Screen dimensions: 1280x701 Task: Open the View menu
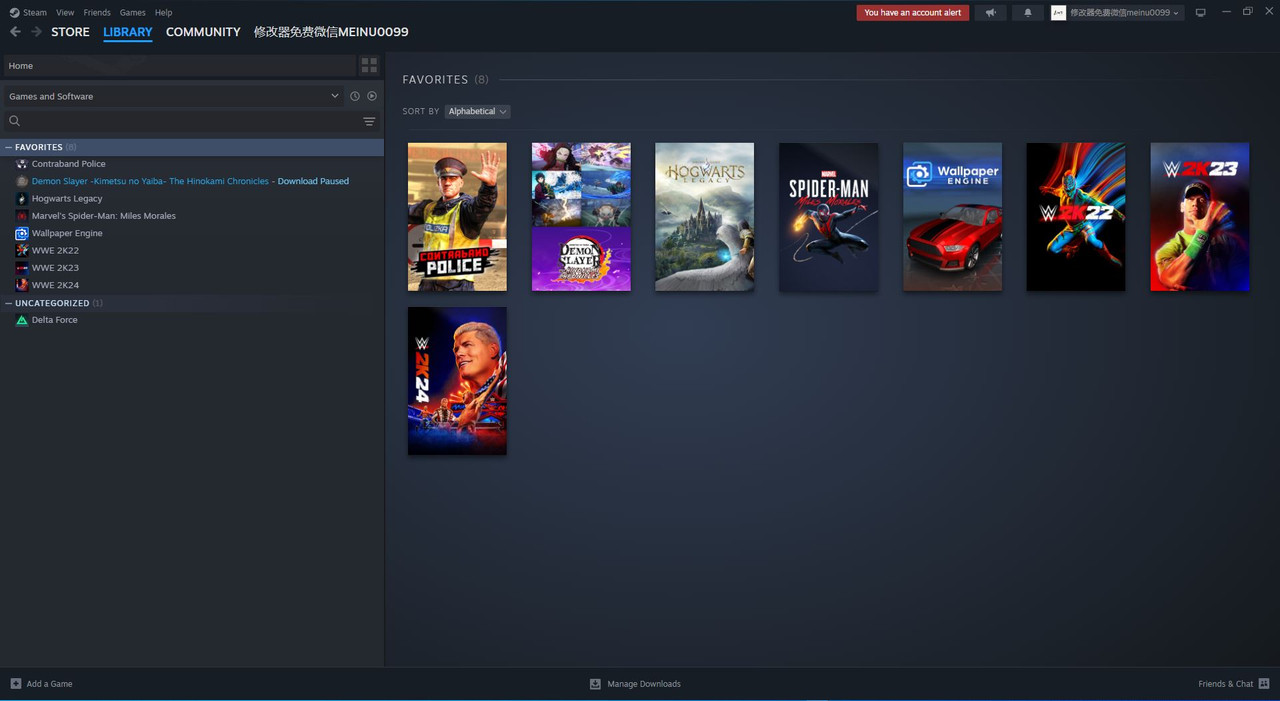tap(65, 13)
